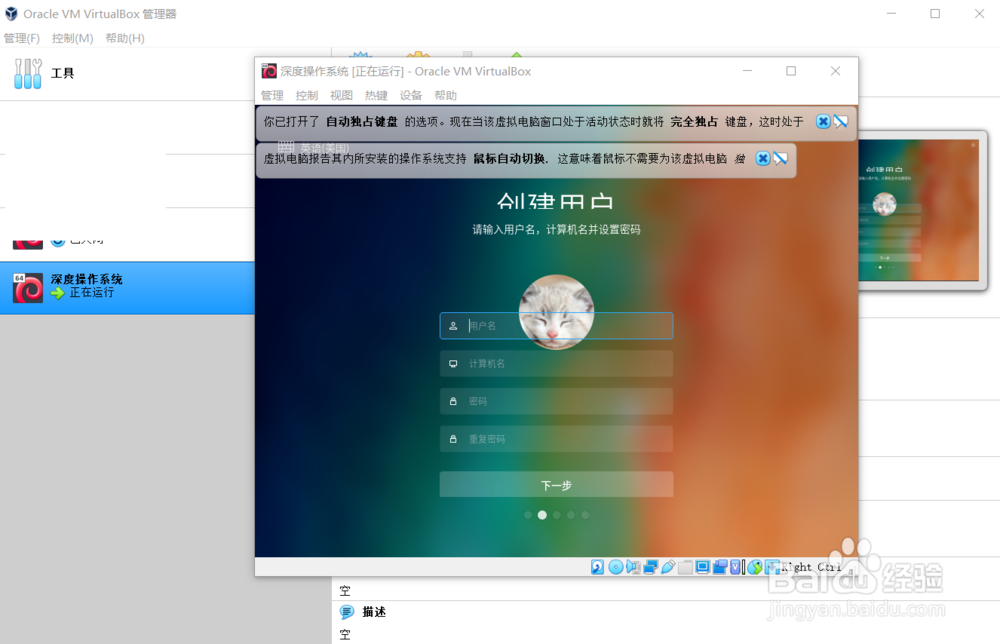1000x644 pixels.
Task: Click the 描述 section header in manager
Action: [x=374, y=612]
